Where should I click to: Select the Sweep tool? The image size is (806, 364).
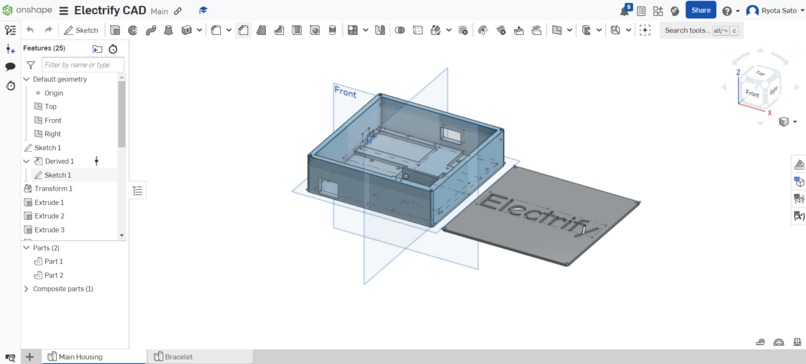point(151,30)
